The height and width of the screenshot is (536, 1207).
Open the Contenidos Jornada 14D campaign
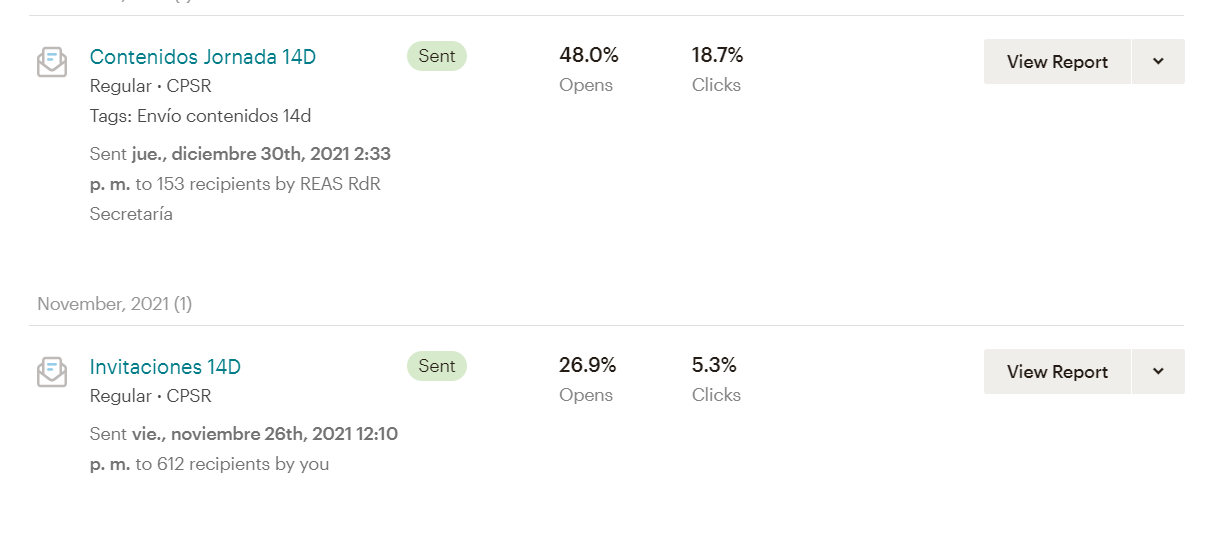tap(202, 57)
